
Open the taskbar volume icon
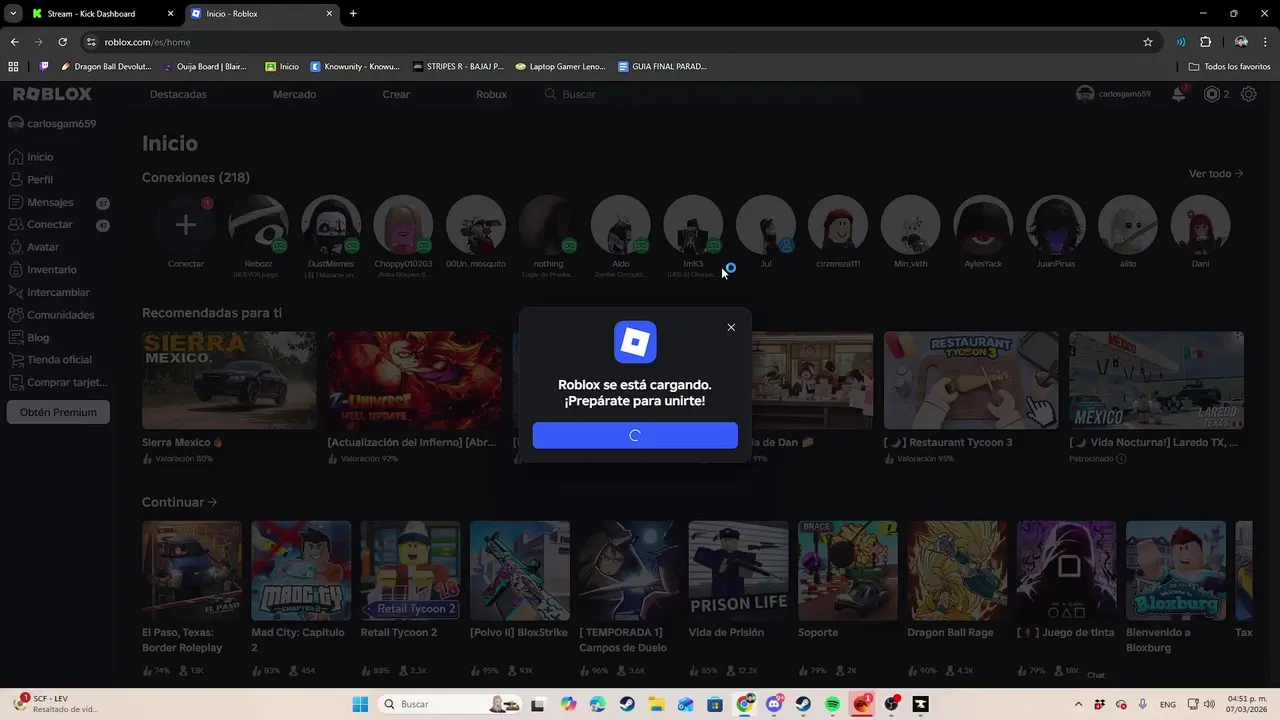click(x=1210, y=704)
